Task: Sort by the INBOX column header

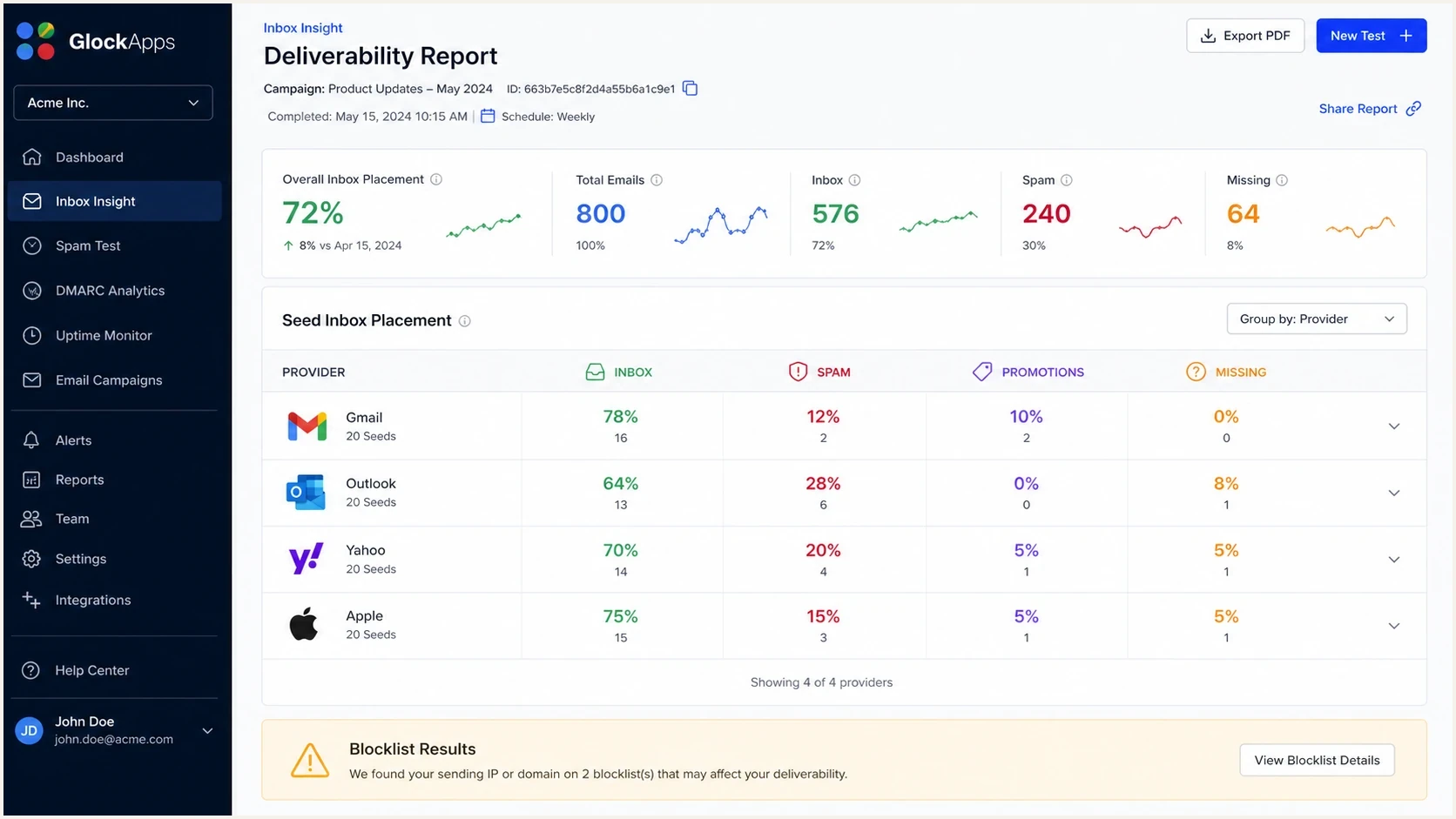Action: point(619,372)
